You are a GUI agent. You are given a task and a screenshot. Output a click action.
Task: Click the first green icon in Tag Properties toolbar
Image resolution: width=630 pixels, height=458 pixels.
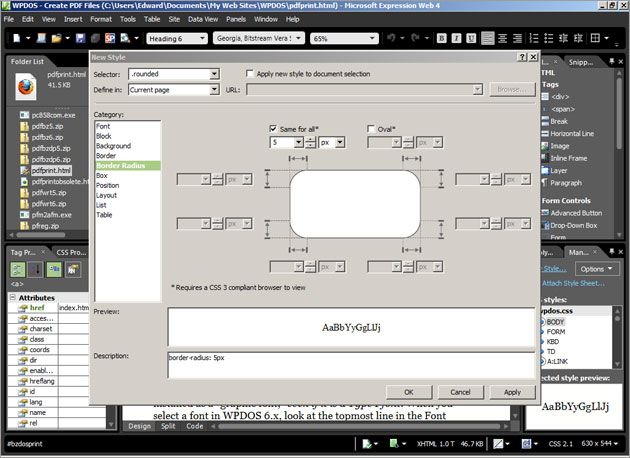[17, 270]
